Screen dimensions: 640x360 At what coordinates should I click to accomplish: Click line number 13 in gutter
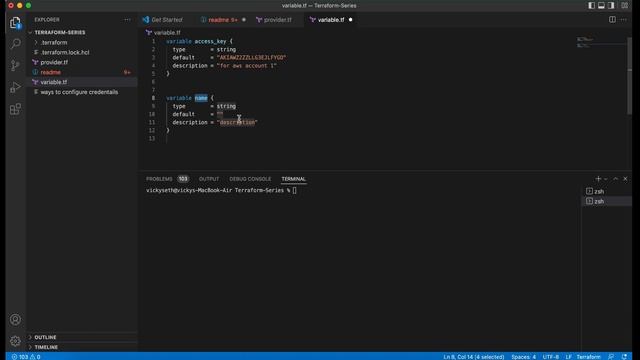pos(152,139)
